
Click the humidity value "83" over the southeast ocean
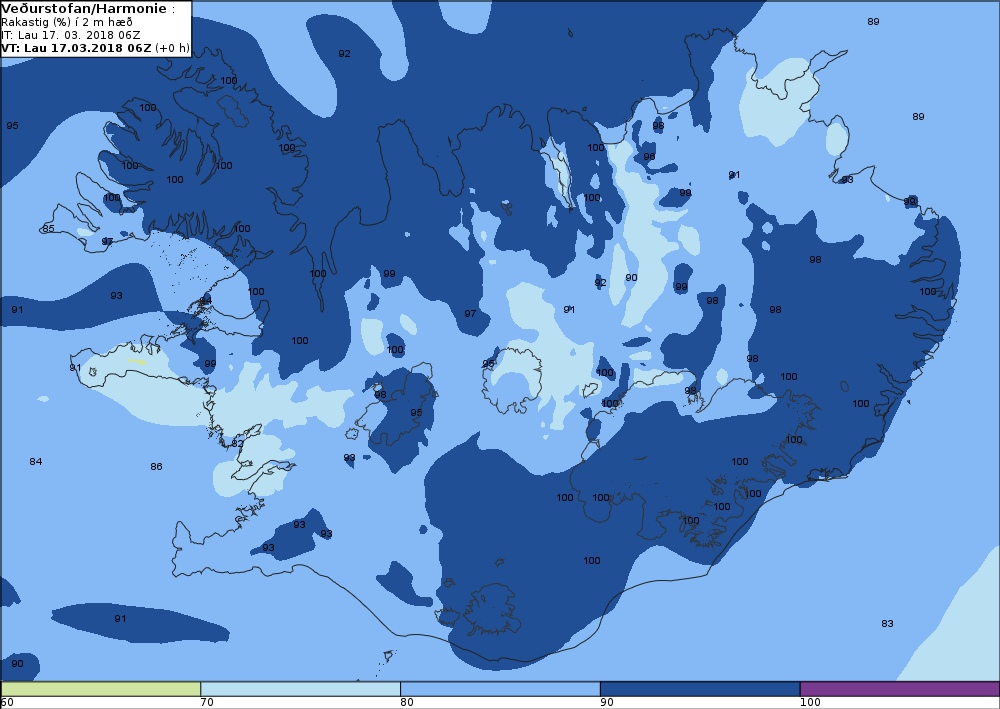(x=887, y=624)
